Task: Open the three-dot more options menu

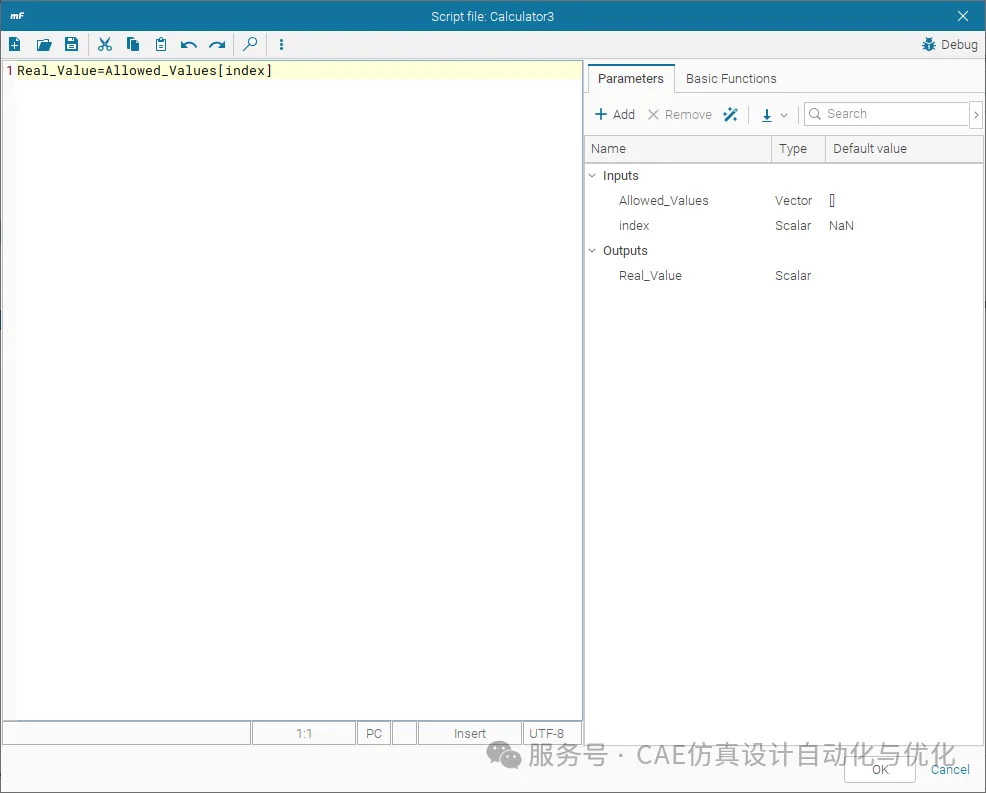Action: 281,44
